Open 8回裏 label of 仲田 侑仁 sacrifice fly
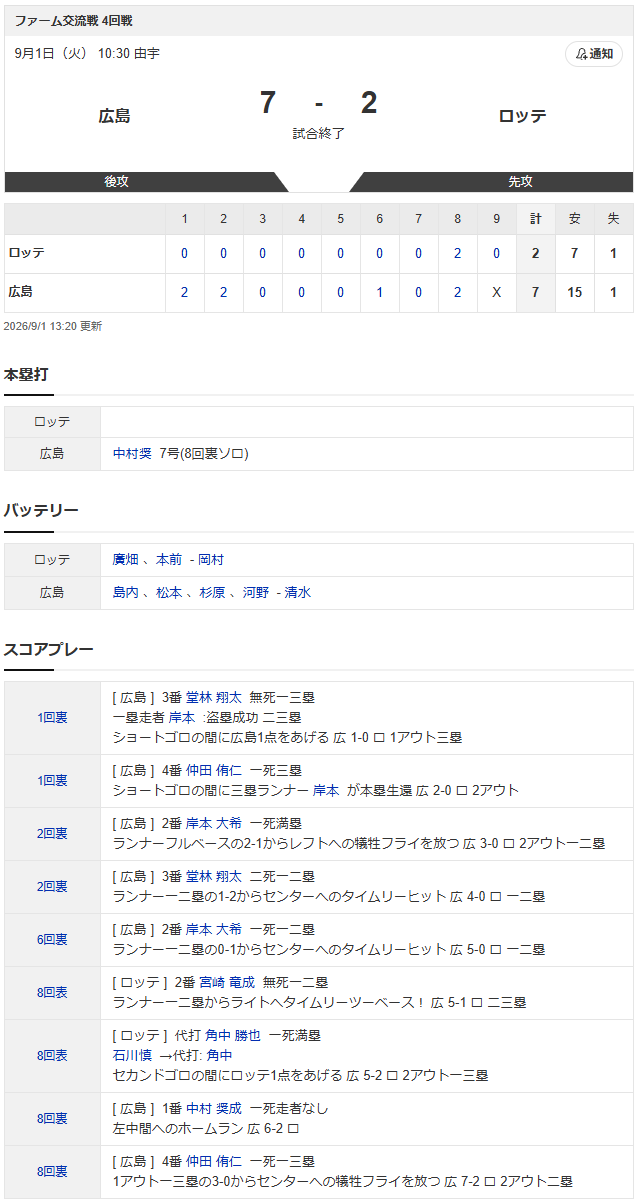637x1201 pixels. tap(53, 1172)
